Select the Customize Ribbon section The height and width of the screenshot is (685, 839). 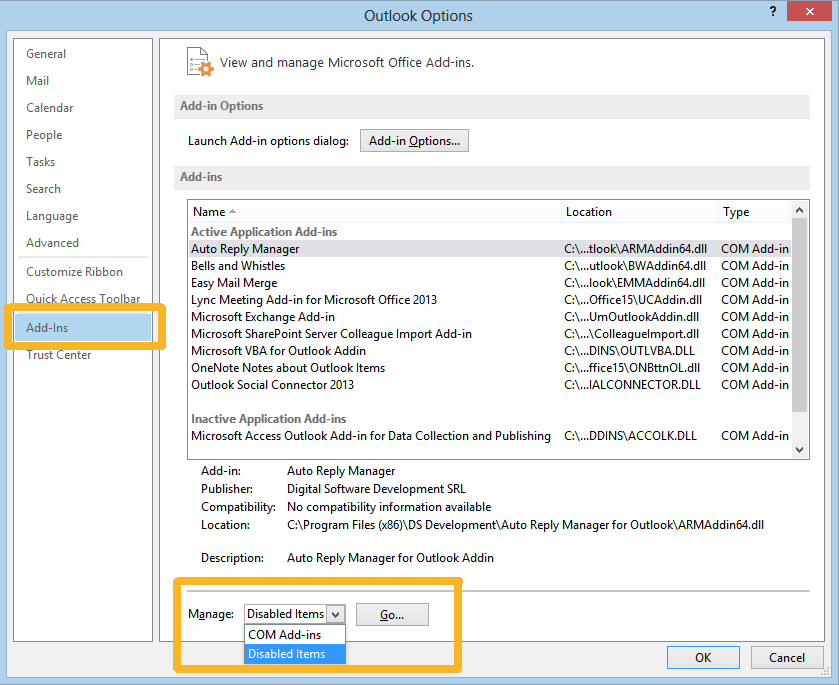pos(74,271)
